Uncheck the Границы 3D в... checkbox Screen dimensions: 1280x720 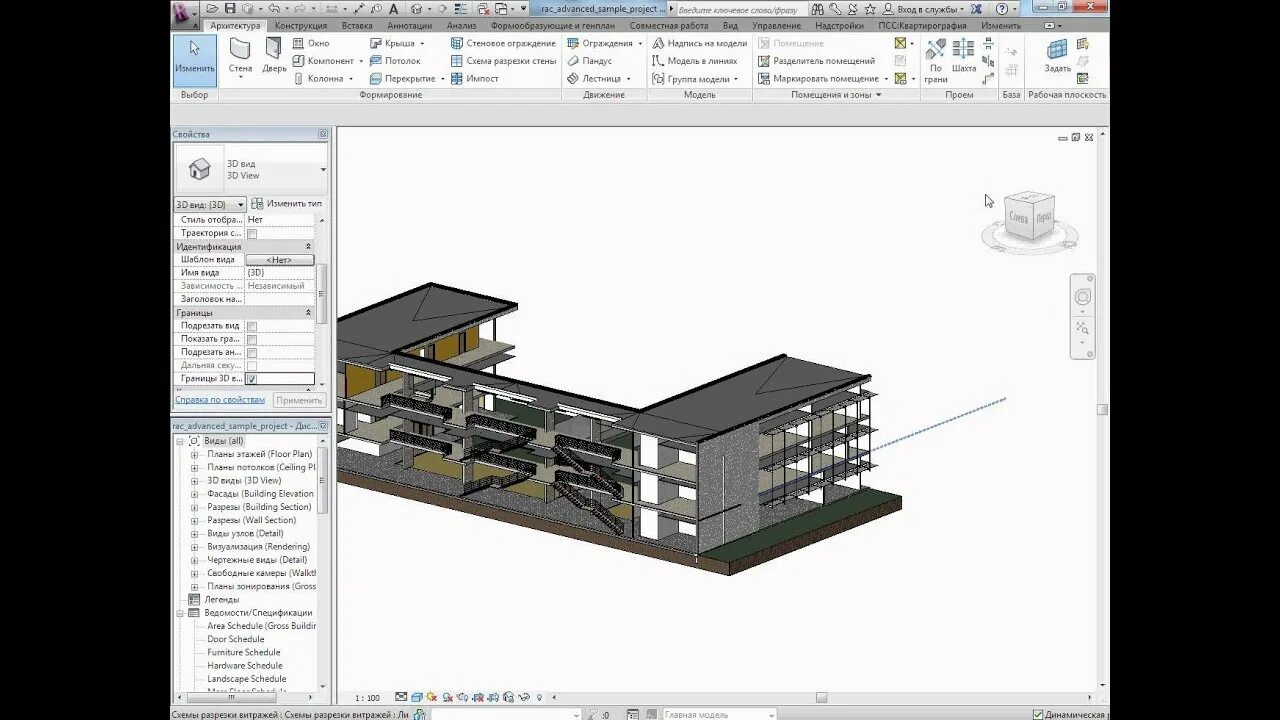pos(252,379)
